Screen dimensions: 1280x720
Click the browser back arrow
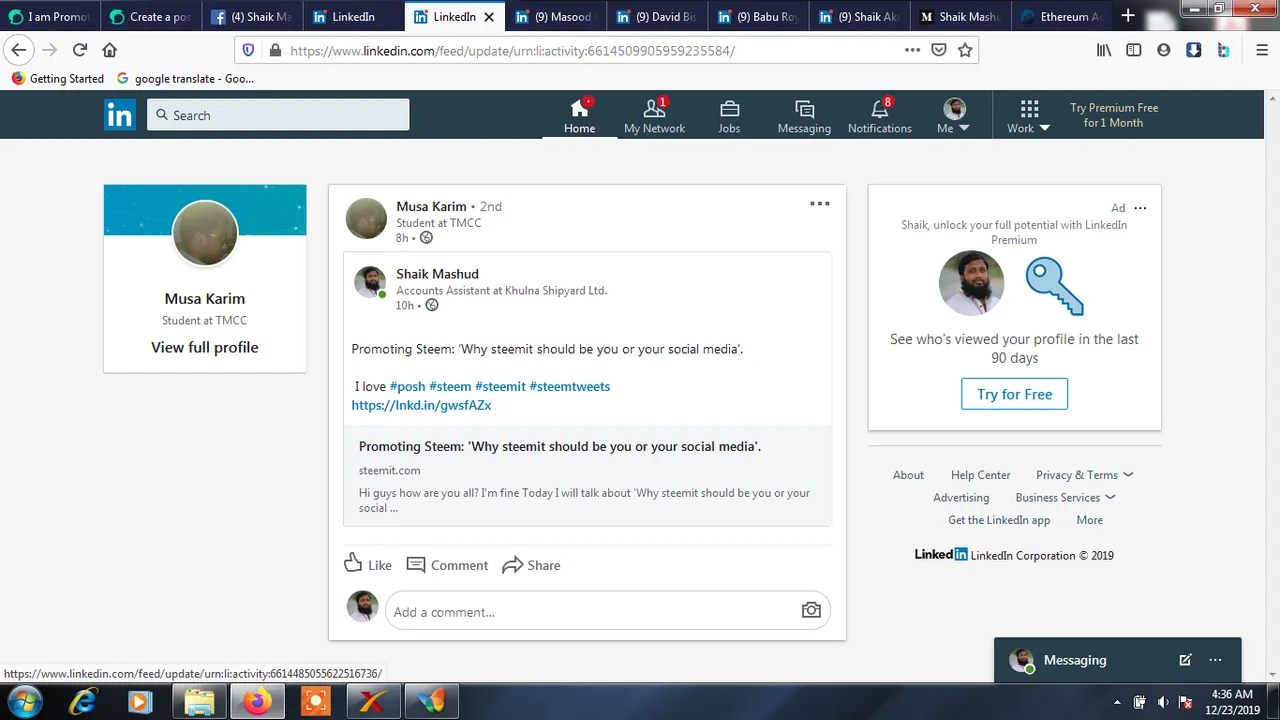pyautogui.click(x=18, y=50)
